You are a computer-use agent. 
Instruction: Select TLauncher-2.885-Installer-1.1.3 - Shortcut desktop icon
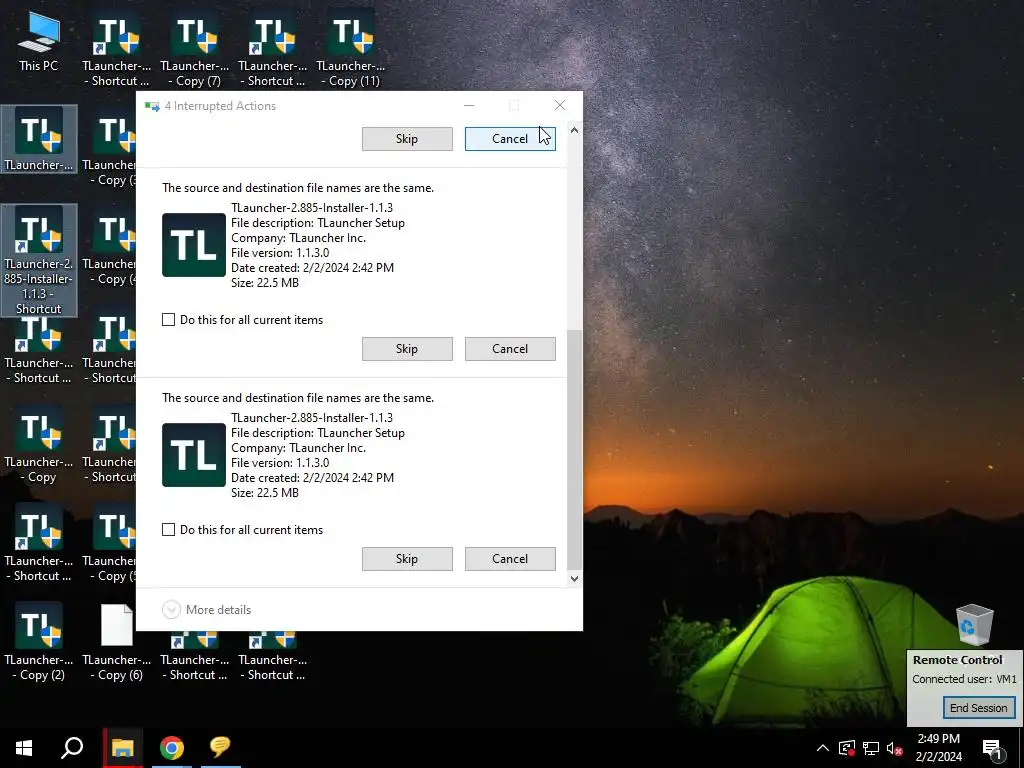[x=39, y=260]
